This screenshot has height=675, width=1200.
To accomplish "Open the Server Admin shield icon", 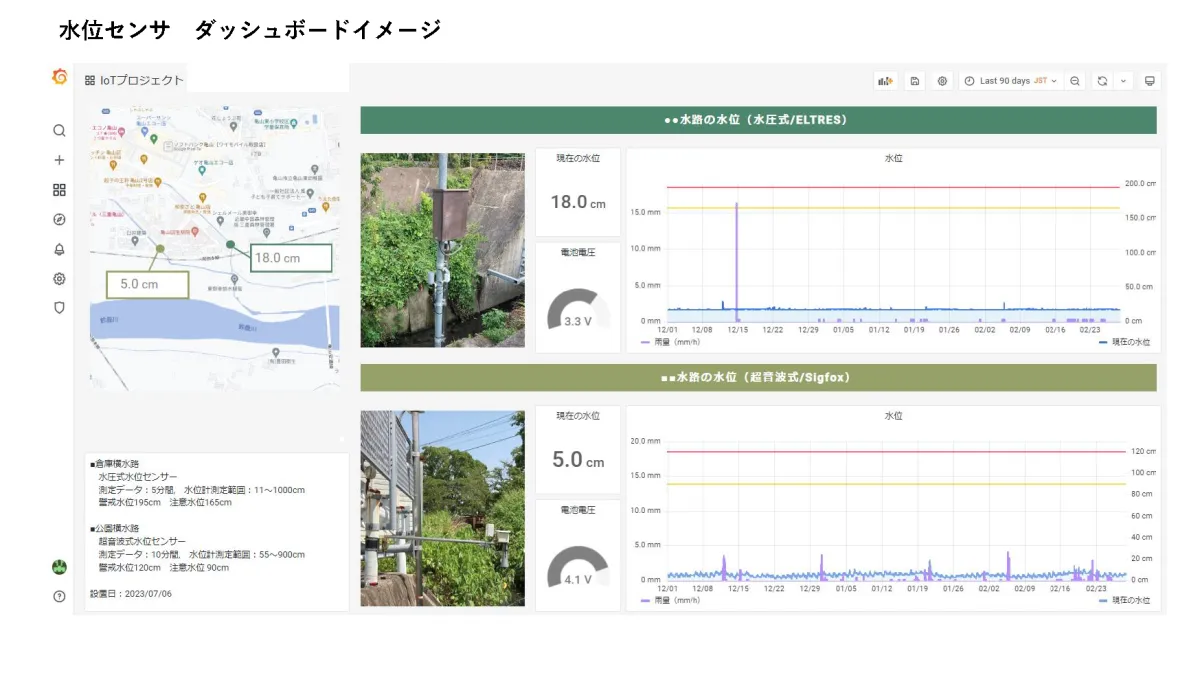I will [x=59, y=308].
